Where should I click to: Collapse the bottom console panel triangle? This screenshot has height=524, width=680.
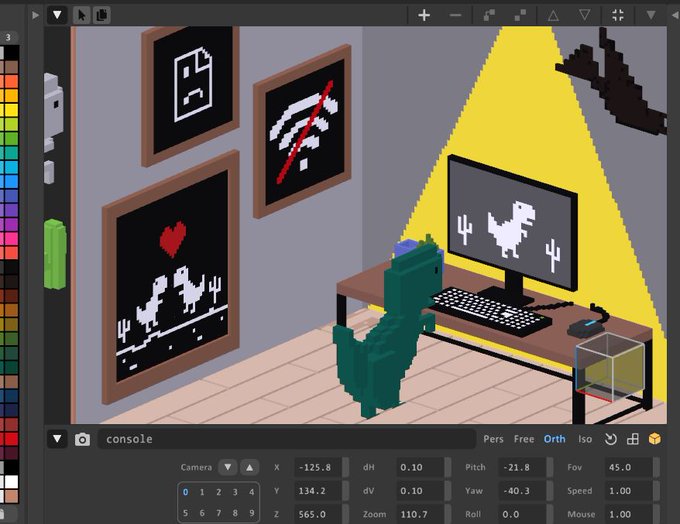coord(57,439)
